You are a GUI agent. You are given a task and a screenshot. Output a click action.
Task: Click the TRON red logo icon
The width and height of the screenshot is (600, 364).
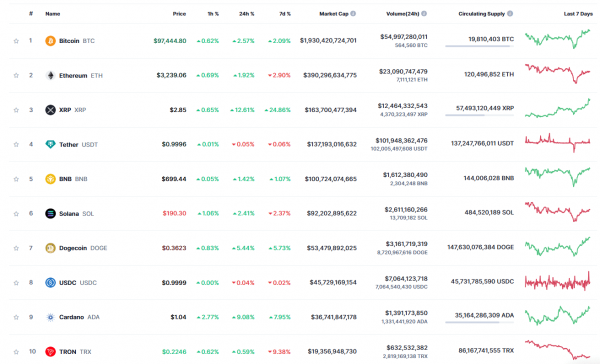tap(51, 351)
